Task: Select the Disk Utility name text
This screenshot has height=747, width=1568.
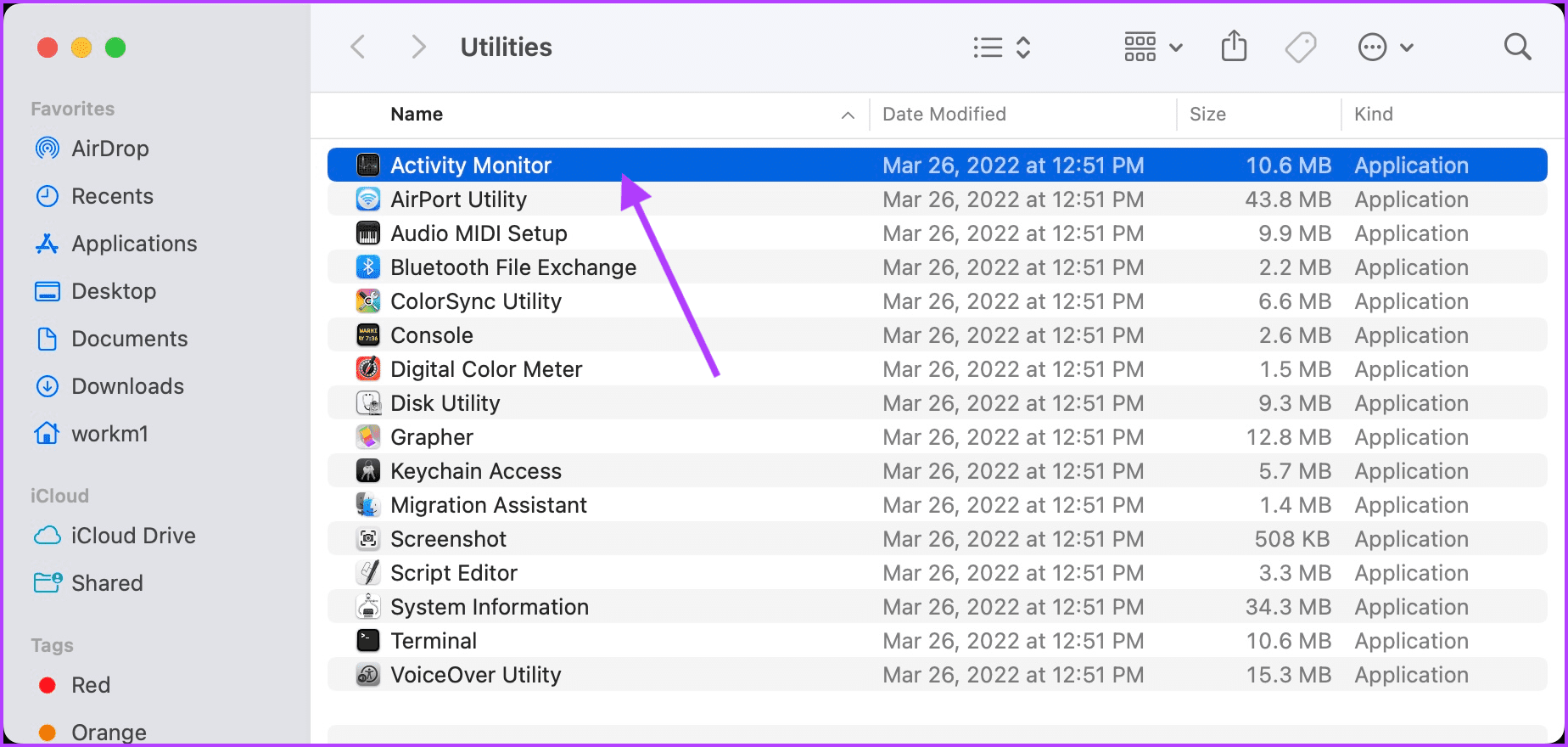Action: click(445, 403)
